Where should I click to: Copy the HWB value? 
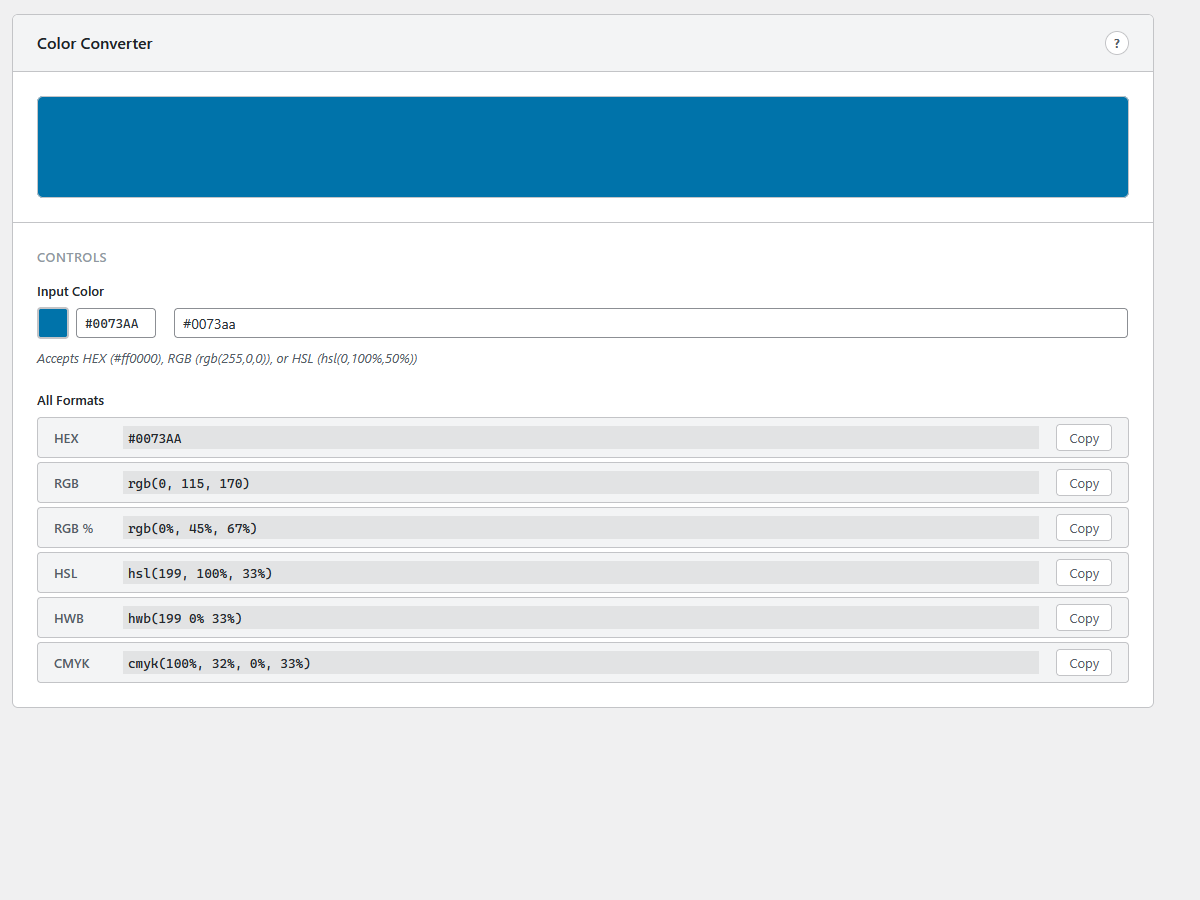1083,617
